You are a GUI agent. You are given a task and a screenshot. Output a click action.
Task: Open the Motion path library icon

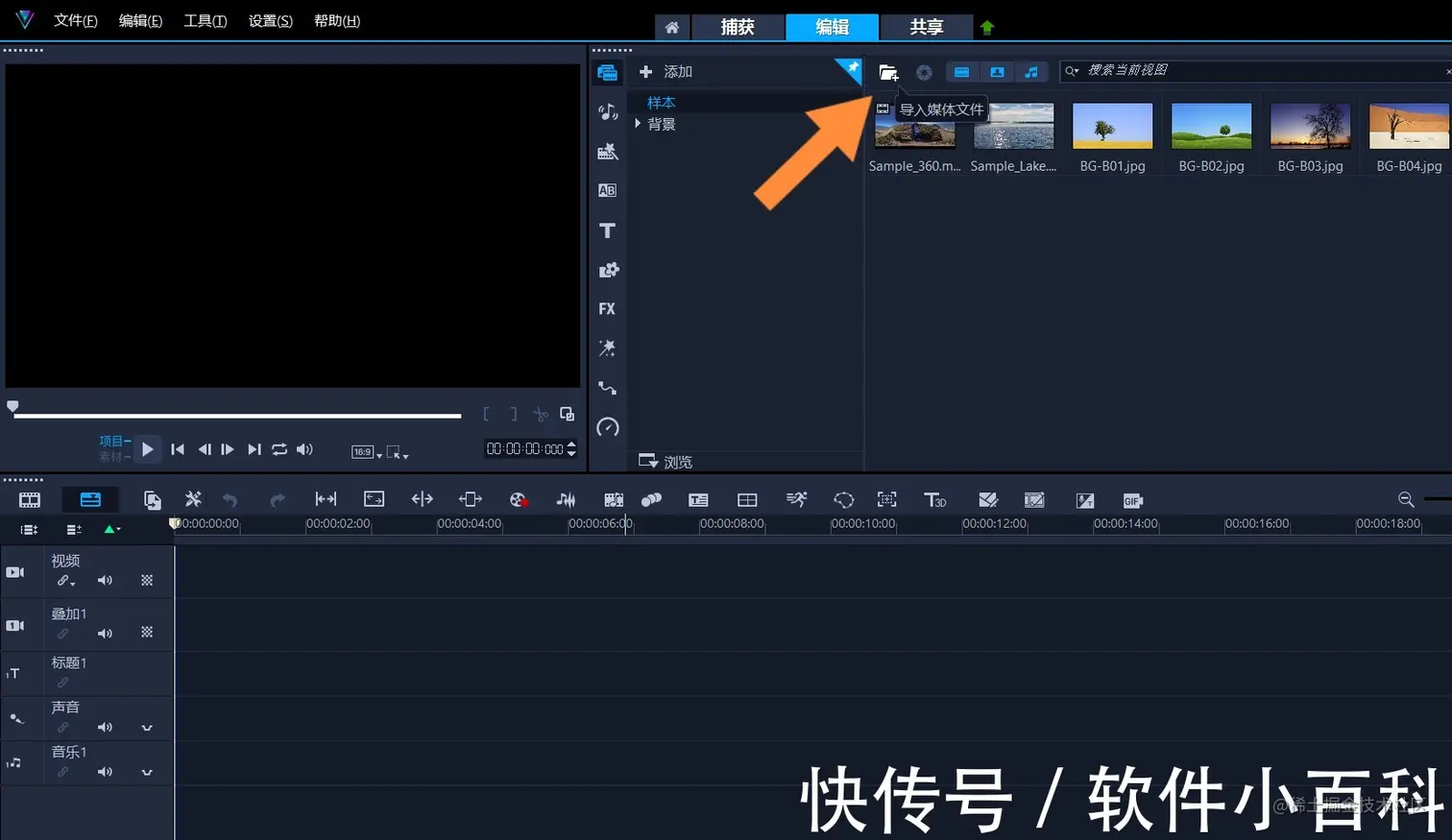coord(607,388)
